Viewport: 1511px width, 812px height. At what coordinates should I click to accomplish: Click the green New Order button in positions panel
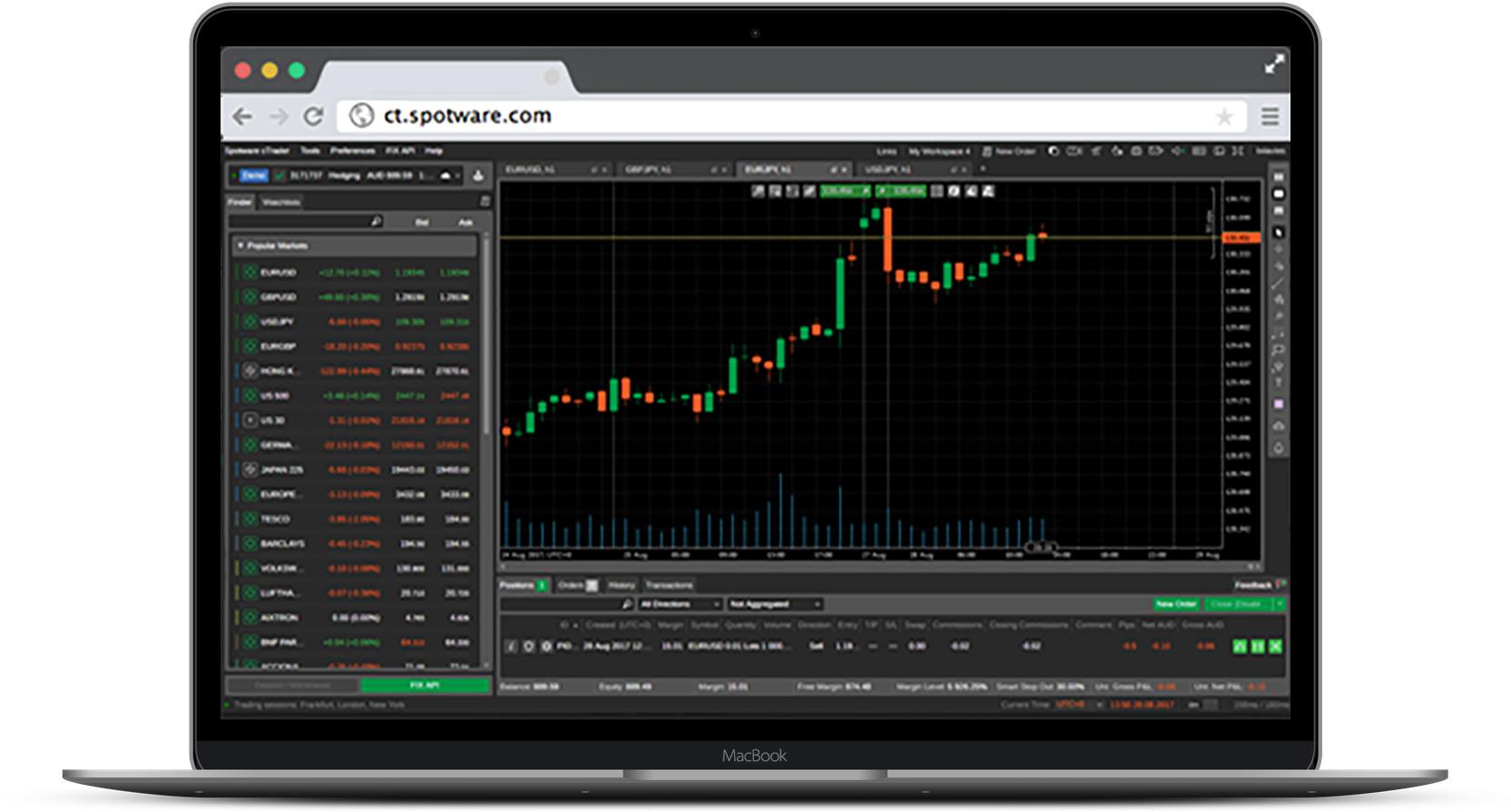click(1175, 604)
